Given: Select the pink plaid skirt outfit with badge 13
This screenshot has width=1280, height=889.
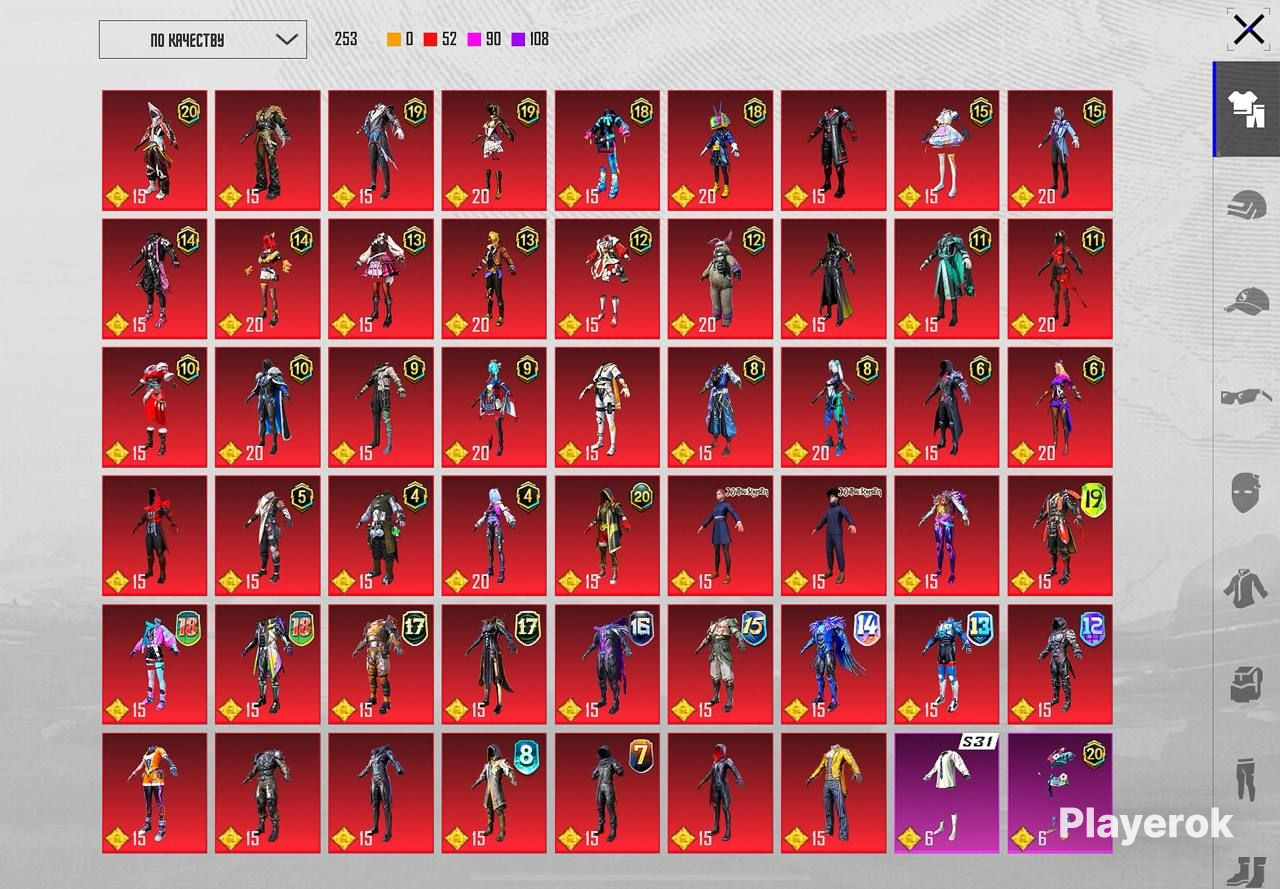Looking at the screenshot, I should point(381,279).
